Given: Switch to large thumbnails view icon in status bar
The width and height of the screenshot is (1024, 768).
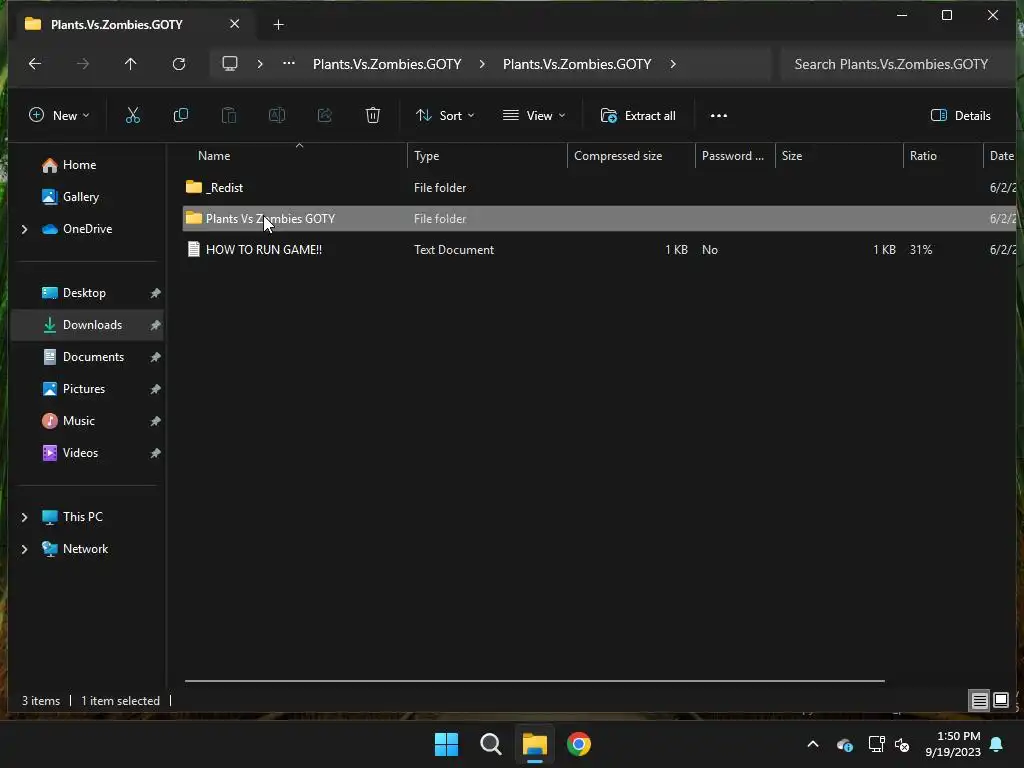Looking at the screenshot, I should click(x=1001, y=701).
